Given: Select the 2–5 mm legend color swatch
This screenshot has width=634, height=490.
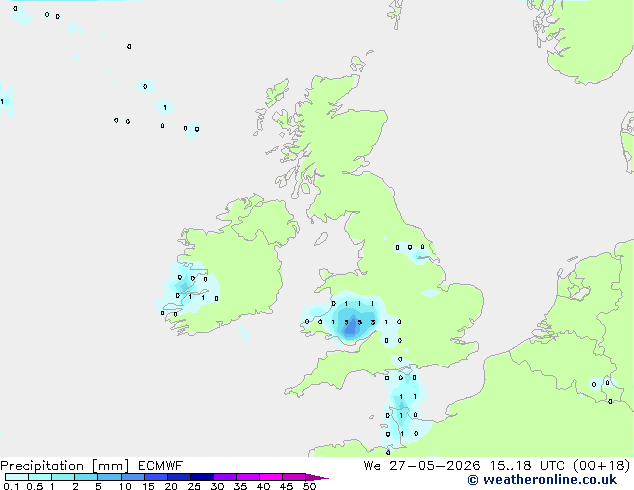Looking at the screenshot, I should click(86, 477).
